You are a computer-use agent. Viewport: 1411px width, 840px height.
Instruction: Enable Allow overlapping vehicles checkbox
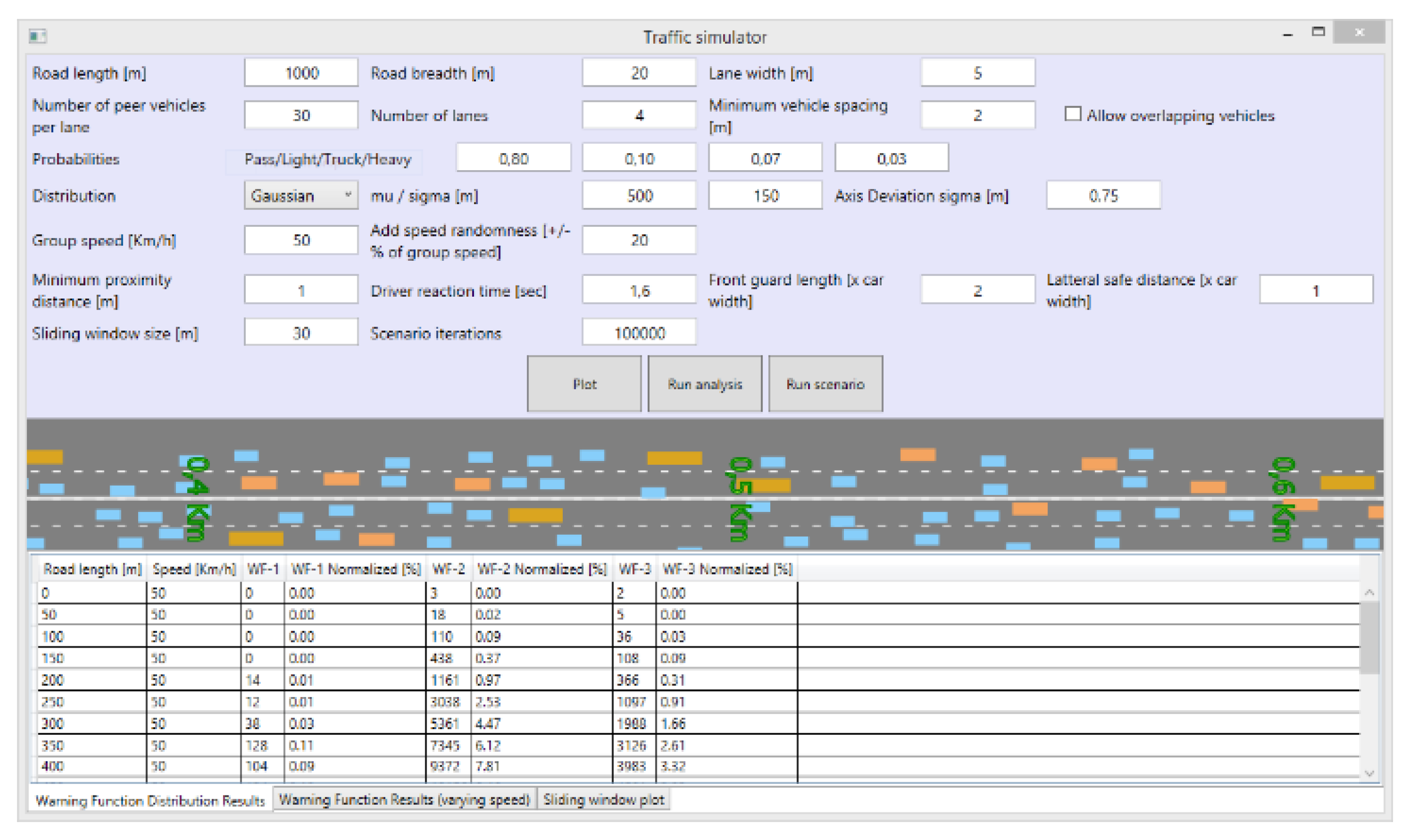1072,114
